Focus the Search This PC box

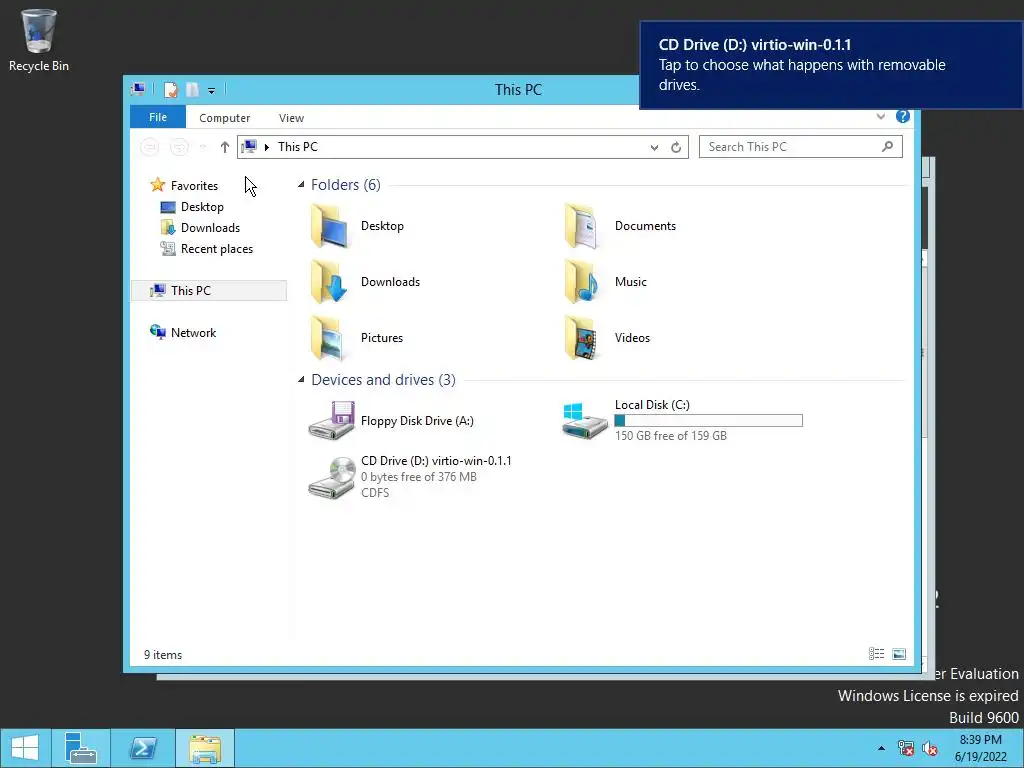[x=801, y=147]
